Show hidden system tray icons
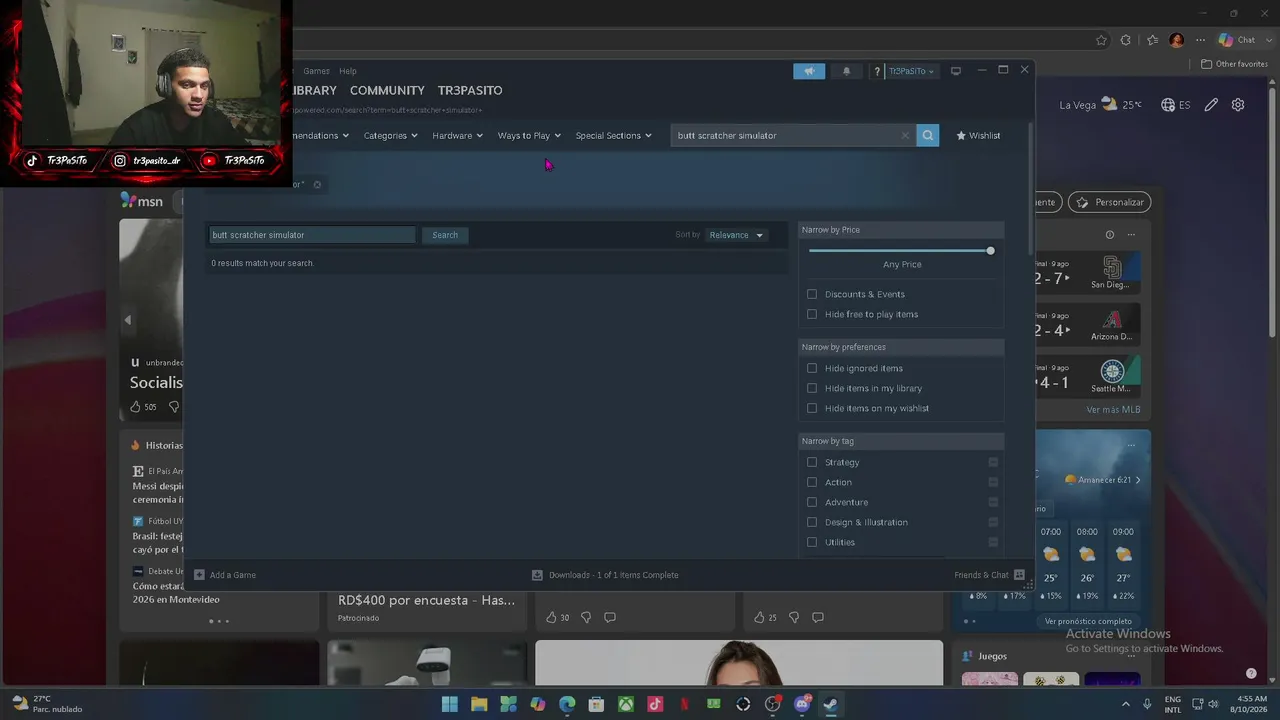The height and width of the screenshot is (720, 1280). (1125, 704)
